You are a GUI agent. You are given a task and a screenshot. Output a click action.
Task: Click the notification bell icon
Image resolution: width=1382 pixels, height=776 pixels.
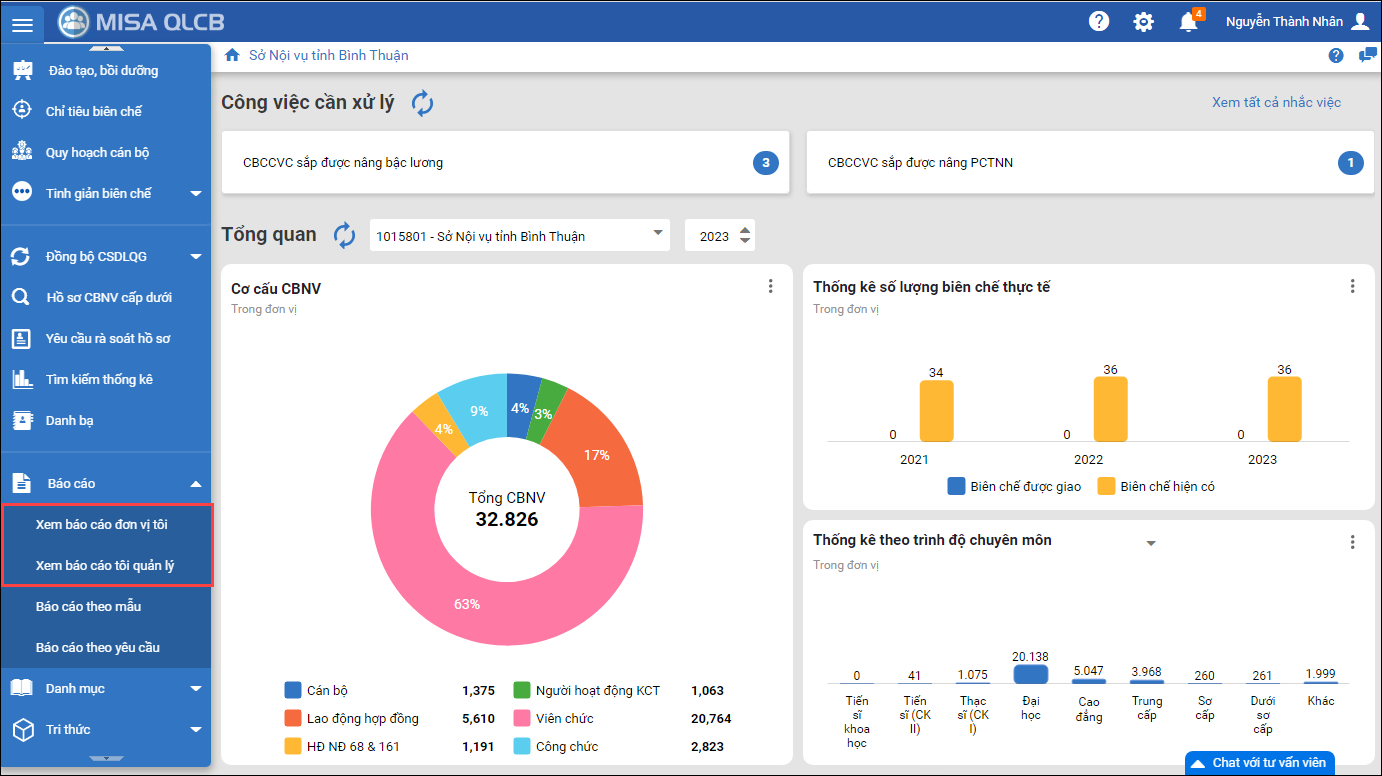tap(1188, 22)
